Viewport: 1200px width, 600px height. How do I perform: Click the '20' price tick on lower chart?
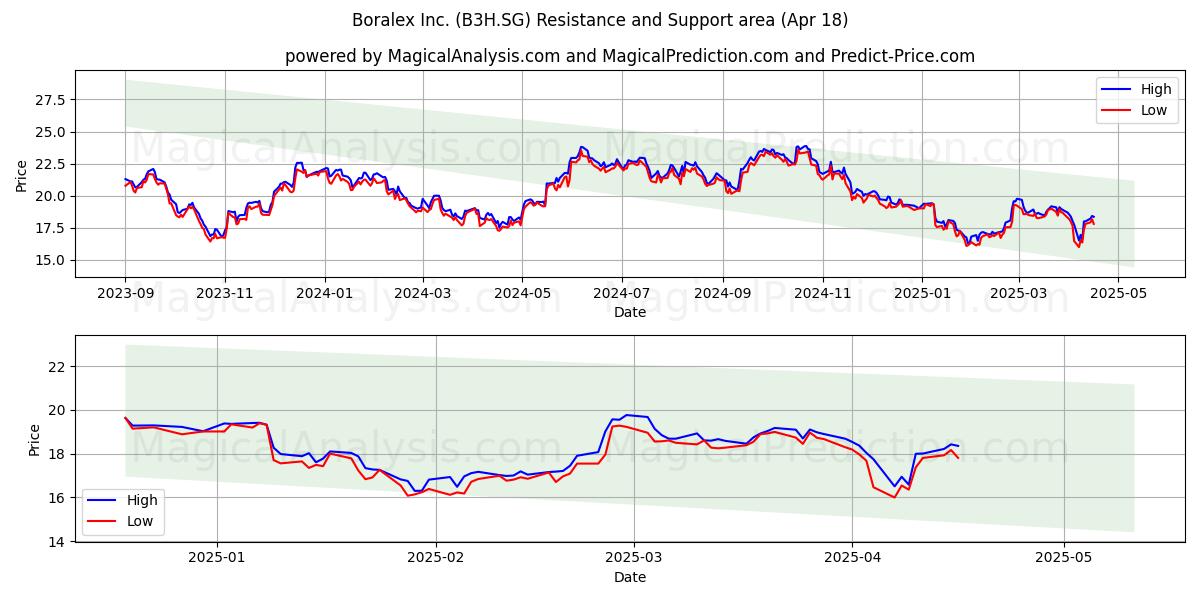click(58, 411)
